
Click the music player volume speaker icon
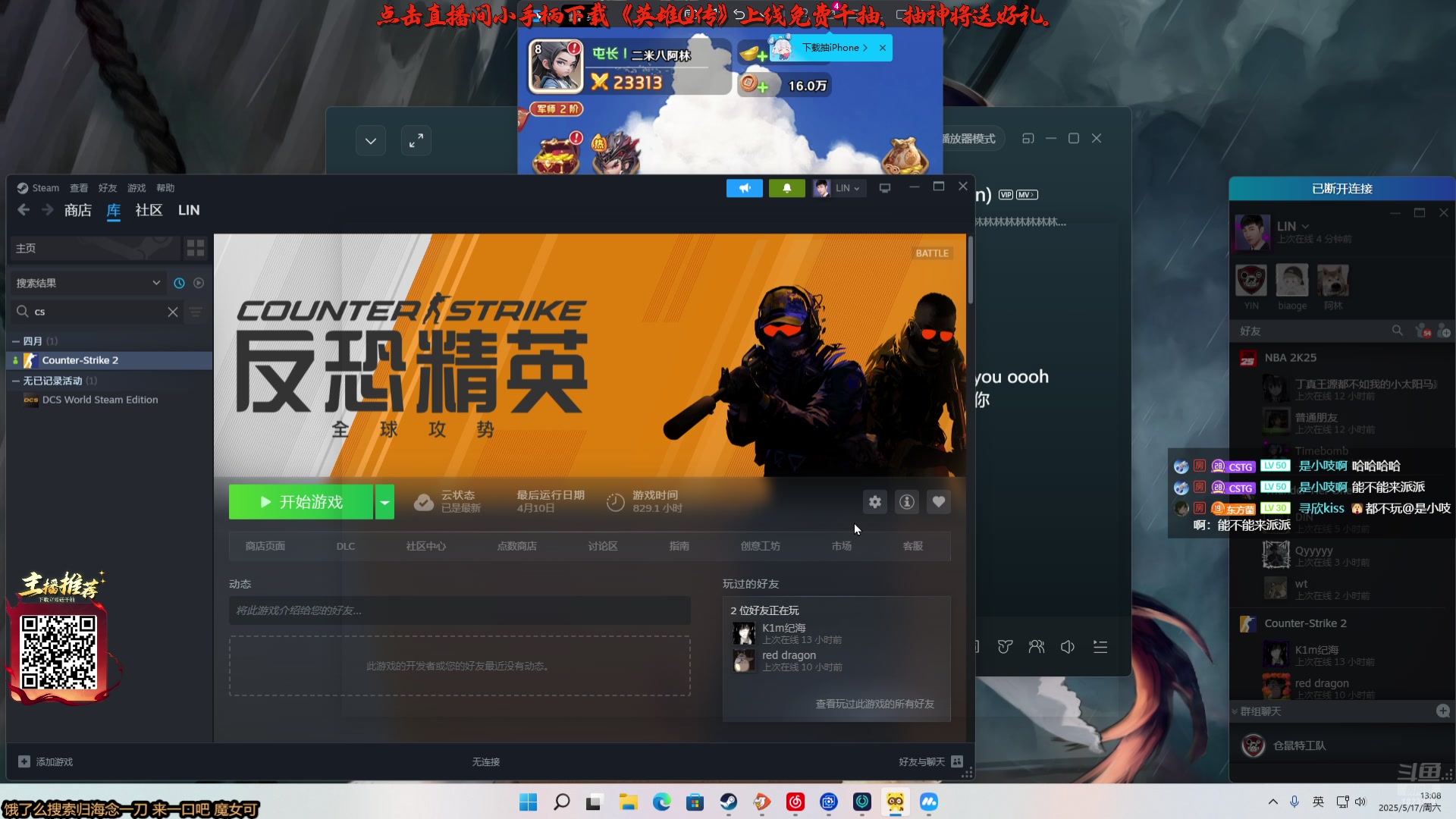1068,647
